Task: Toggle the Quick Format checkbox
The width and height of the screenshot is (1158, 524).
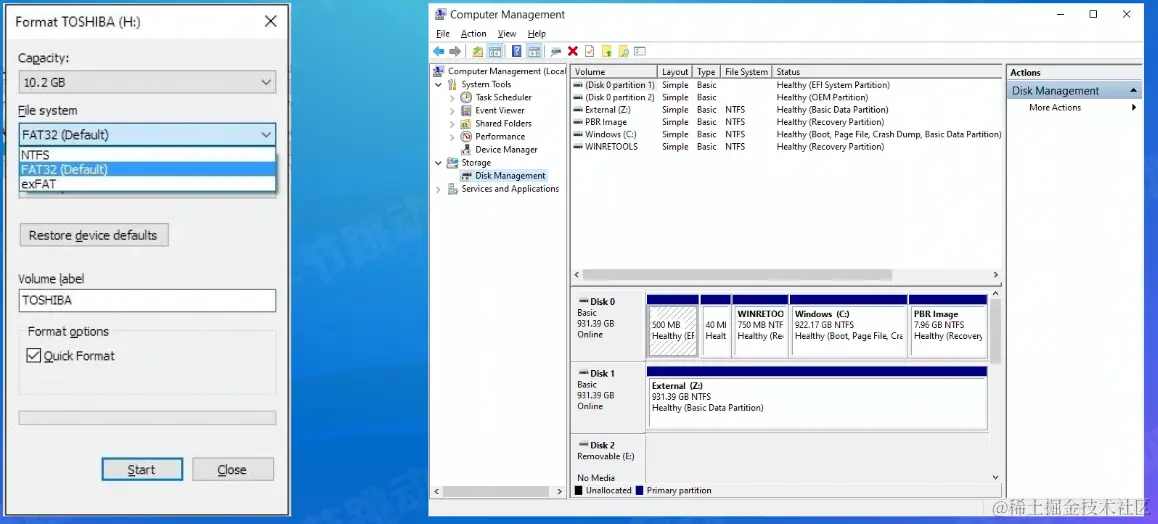Action: coord(33,356)
